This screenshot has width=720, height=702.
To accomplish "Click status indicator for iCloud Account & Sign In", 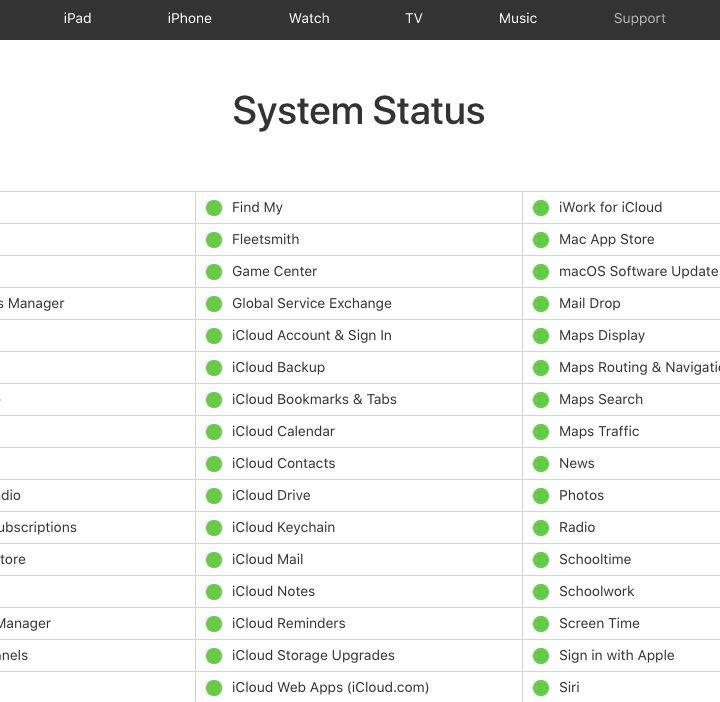I will tap(214, 336).
